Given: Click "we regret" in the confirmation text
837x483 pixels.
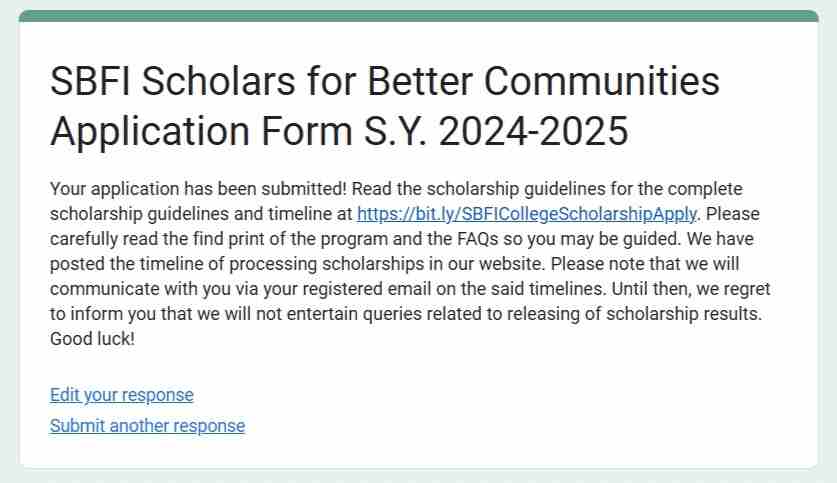Looking at the screenshot, I should click(x=738, y=289).
